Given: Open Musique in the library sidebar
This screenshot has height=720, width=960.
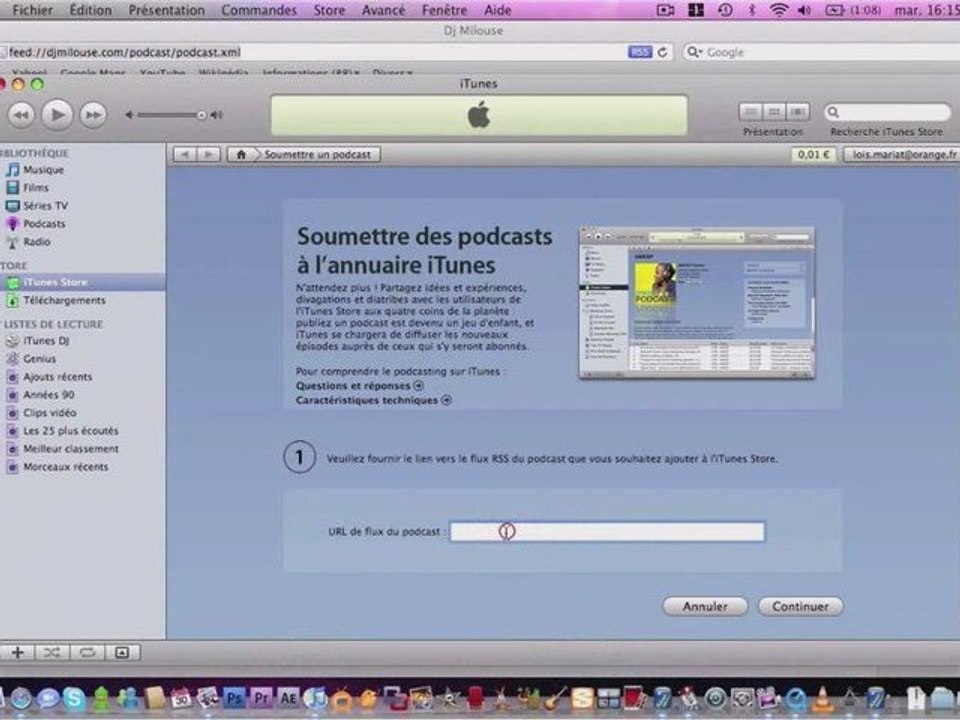Looking at the screenshot, I should (x=43, y=170).
